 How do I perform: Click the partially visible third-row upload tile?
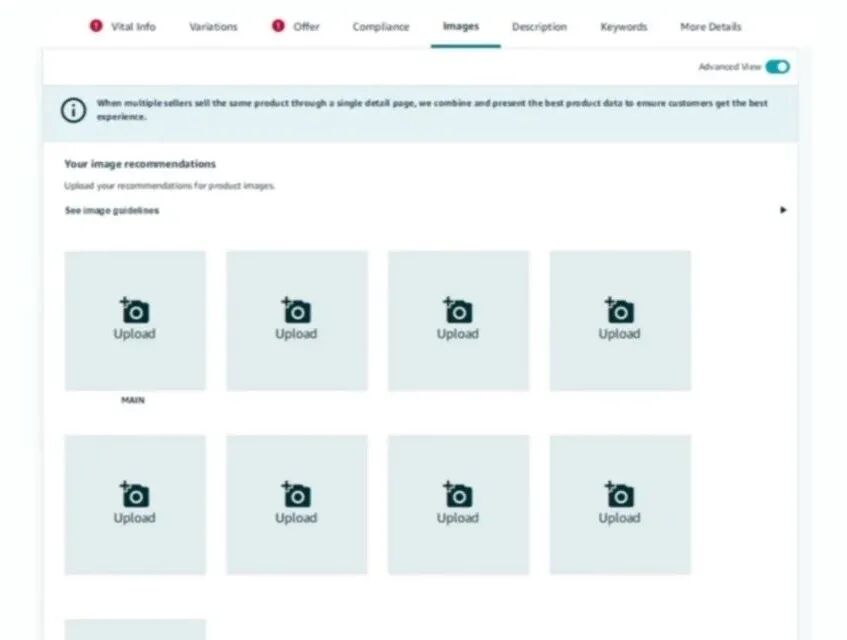click(x=135, y=630)
